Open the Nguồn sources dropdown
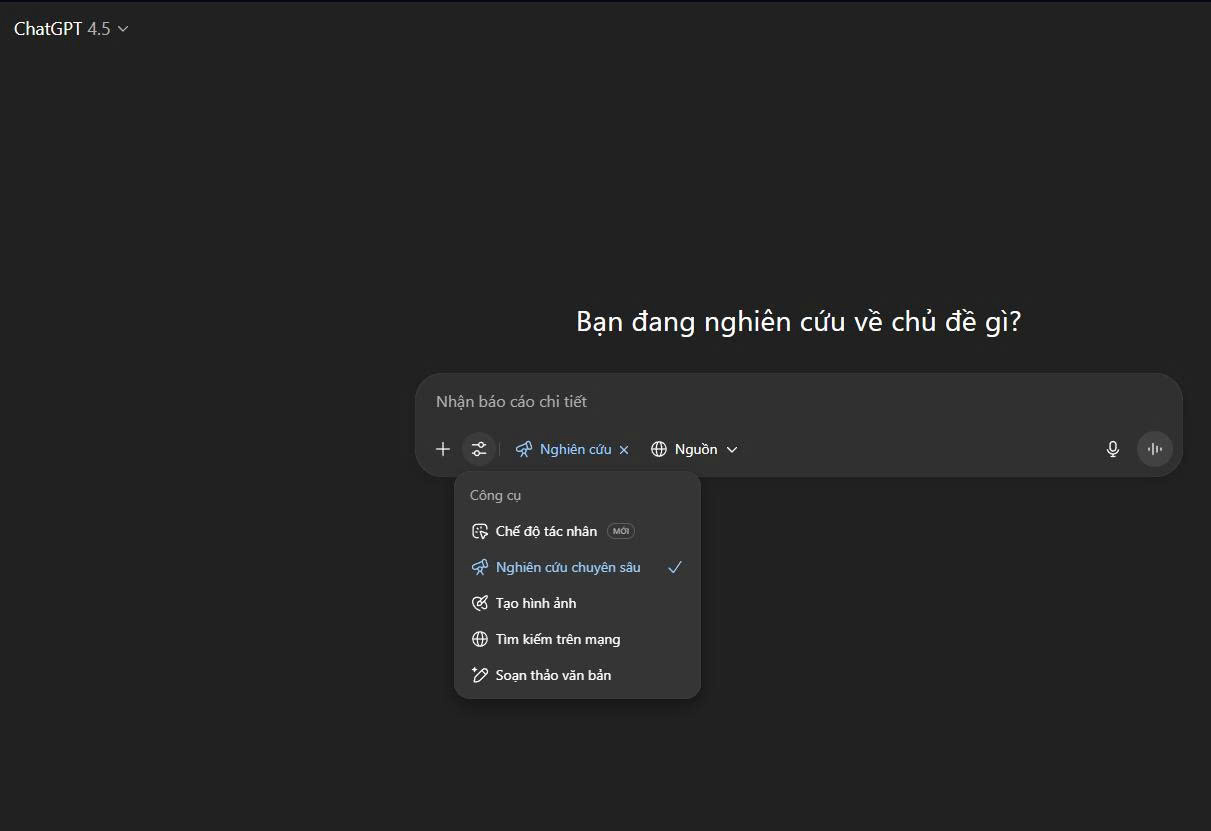The width and height of the screenshot is (1211, 831). coord(694,449)
